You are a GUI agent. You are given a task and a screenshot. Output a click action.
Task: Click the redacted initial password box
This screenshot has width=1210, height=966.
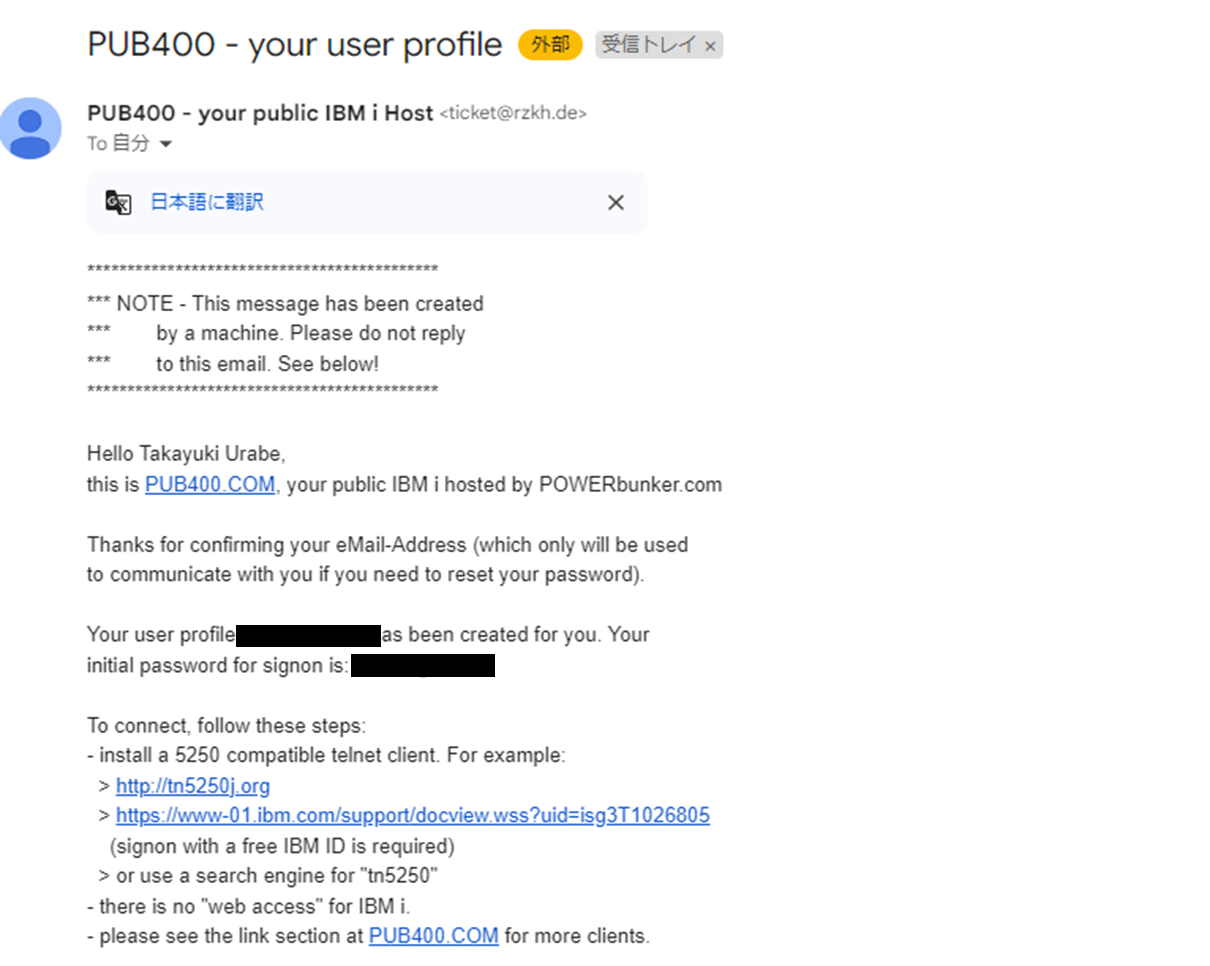[424, 665]
